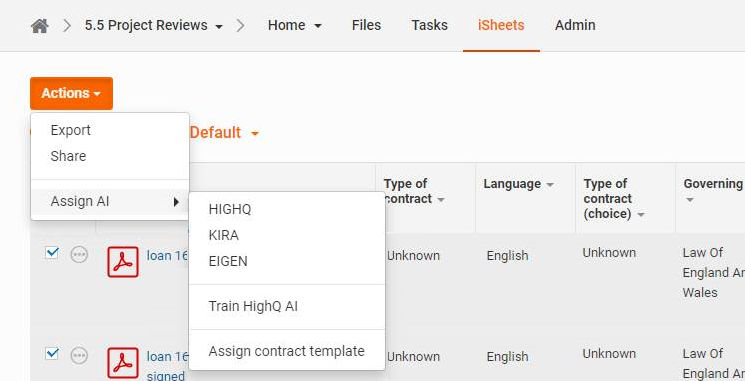Image resolution: width=745 pixels, height=381 pixels.
Task: Open the Home tab dropdown arrow
Action: click(318, 27)
